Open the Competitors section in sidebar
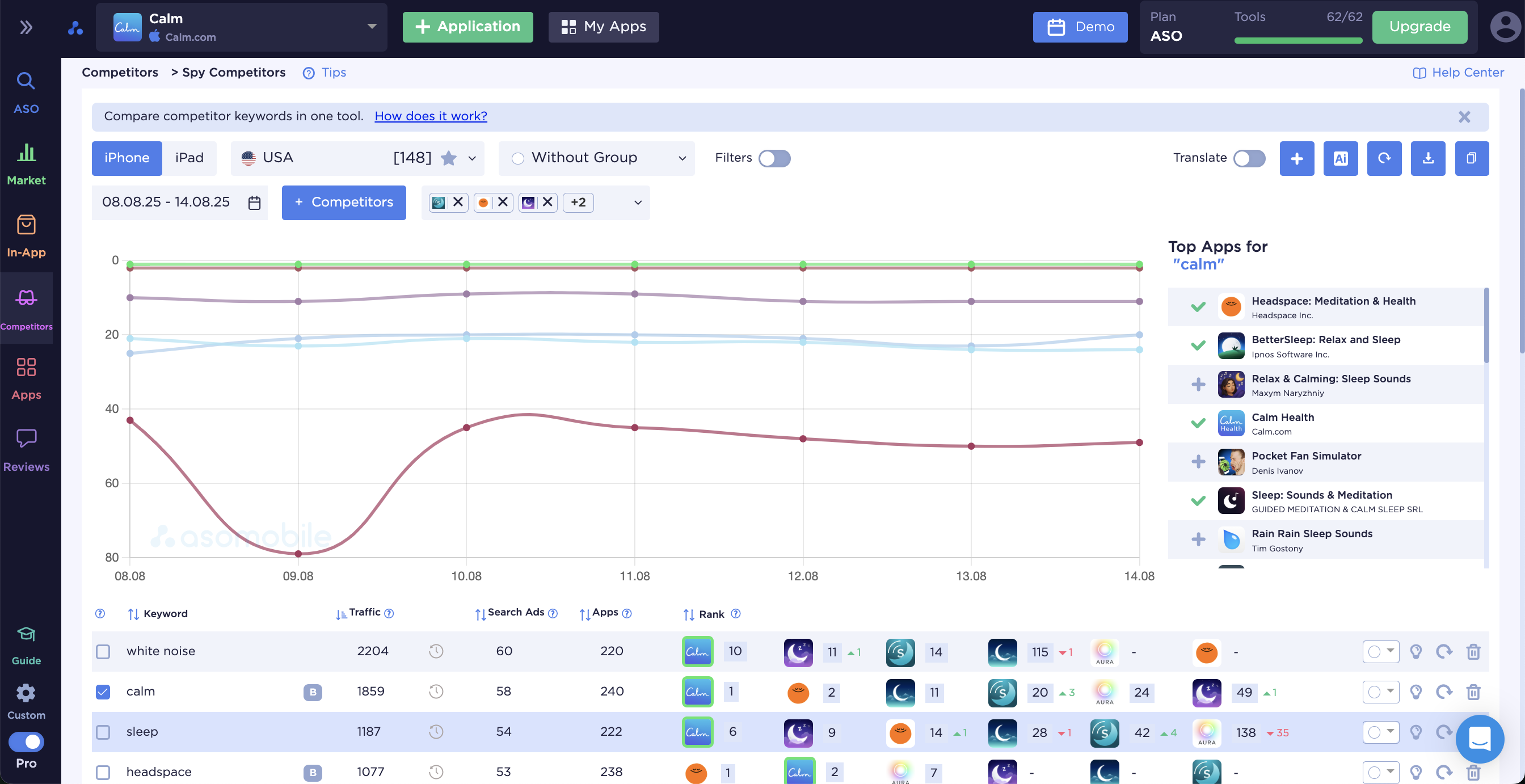Image resolution: width=1525 pixels, height=784 pixels. click(x=26, y=309)
